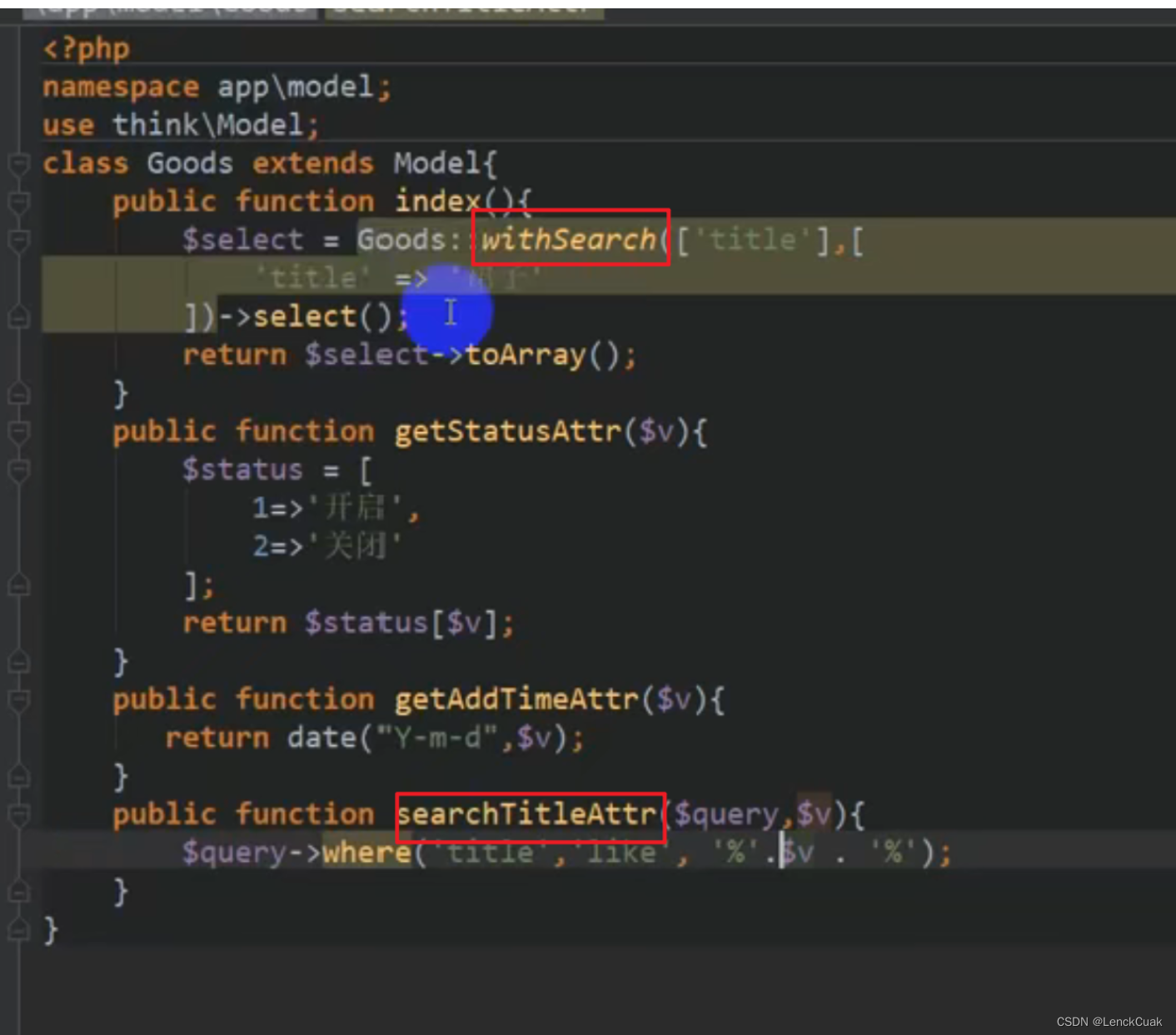Collapse the index() function fold marker
The image size is (1176, 1035).
tap(18, 202)
